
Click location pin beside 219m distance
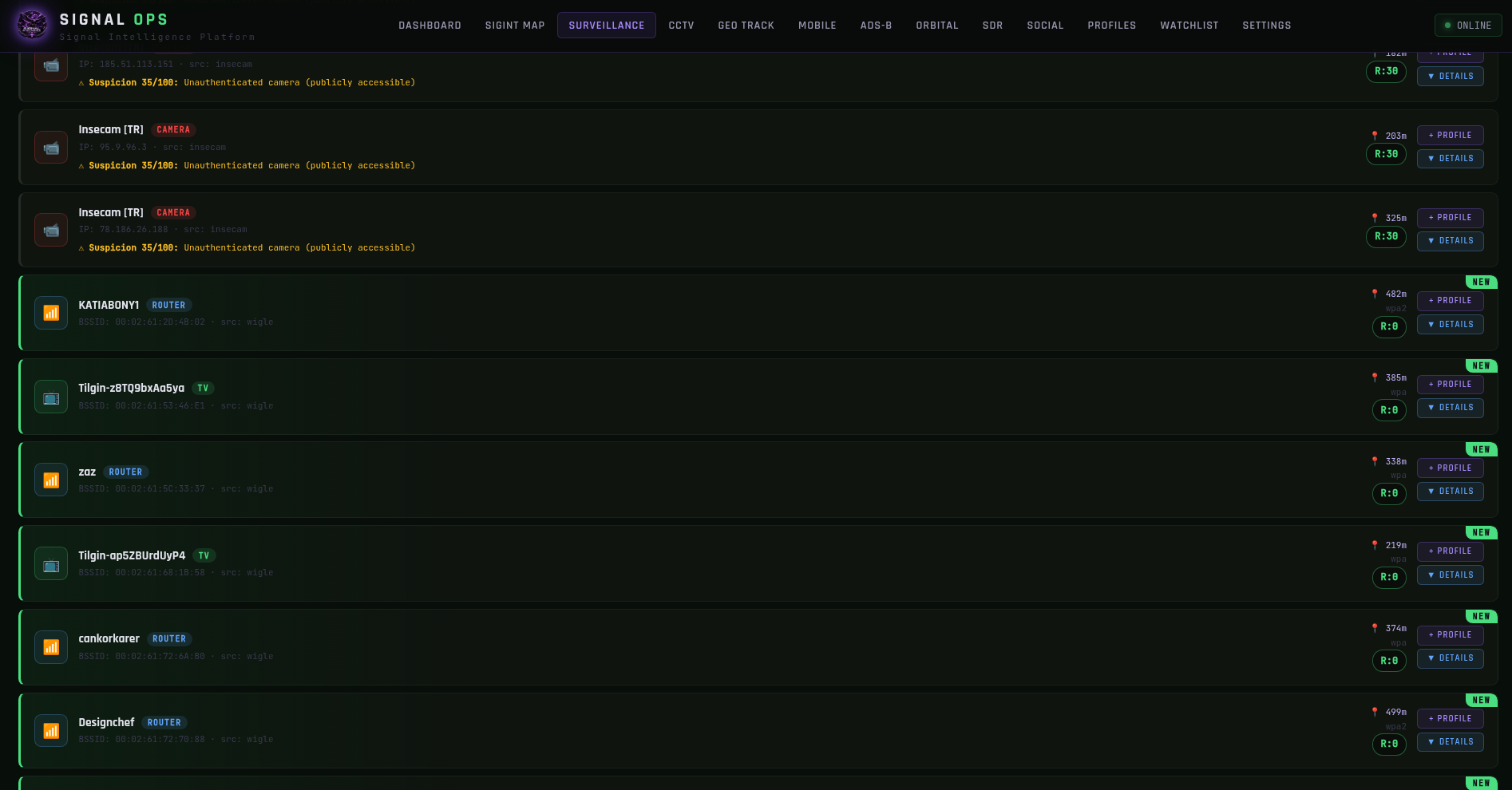pos(1375,545)
